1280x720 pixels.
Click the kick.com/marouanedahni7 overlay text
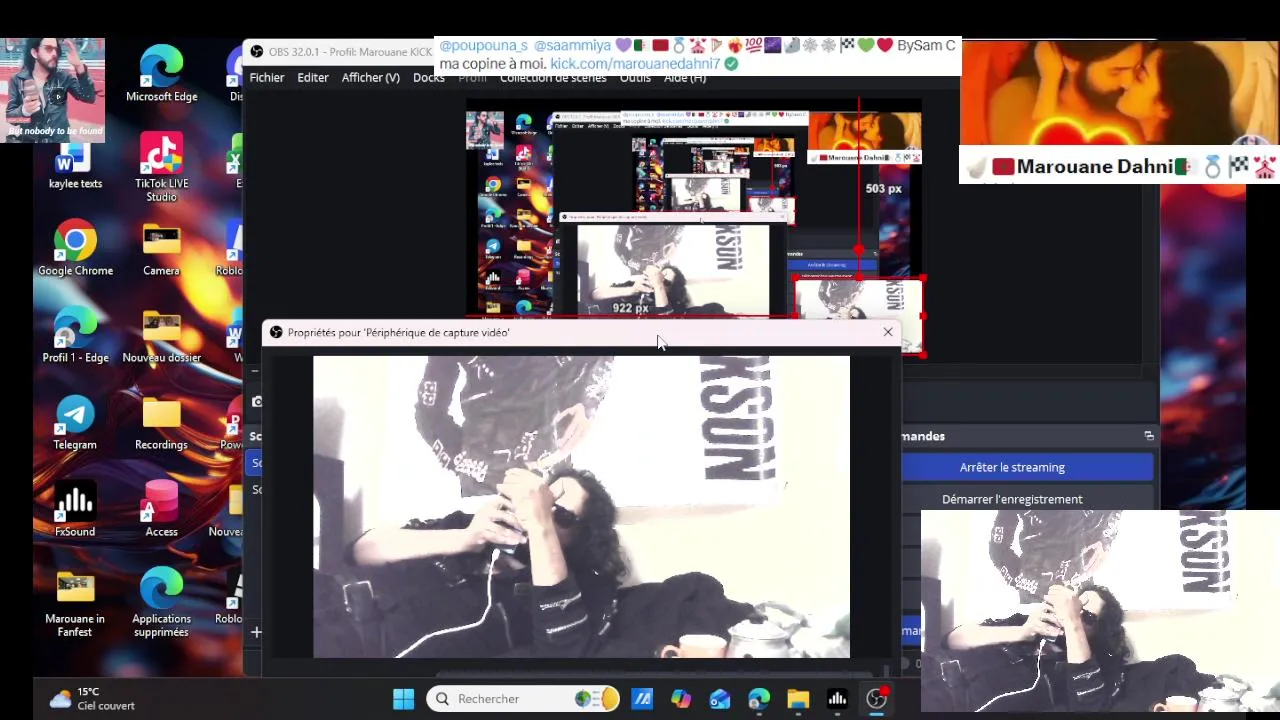pyautogui.click(x=635, y=63)
